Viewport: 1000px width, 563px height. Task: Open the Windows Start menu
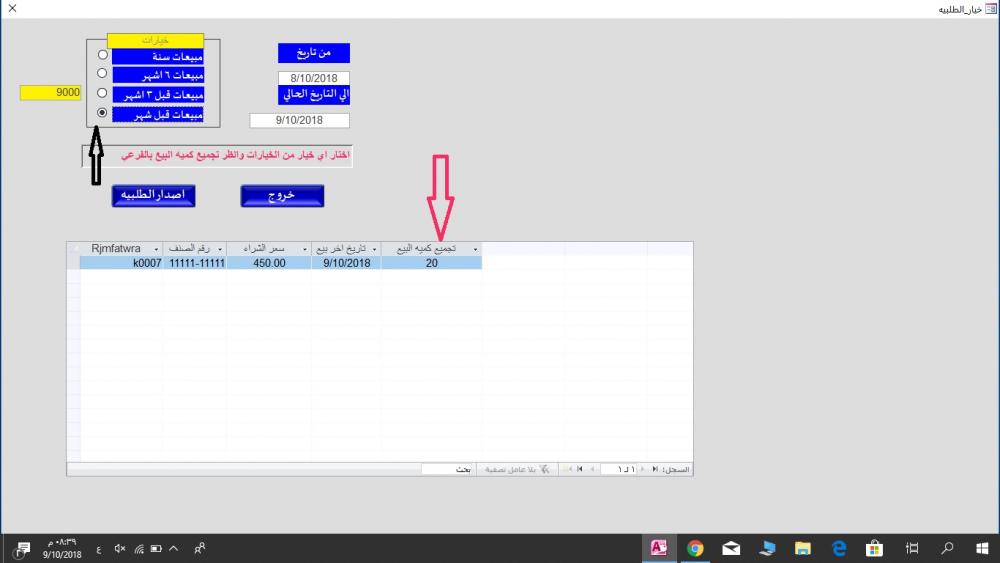pos(983,548)
